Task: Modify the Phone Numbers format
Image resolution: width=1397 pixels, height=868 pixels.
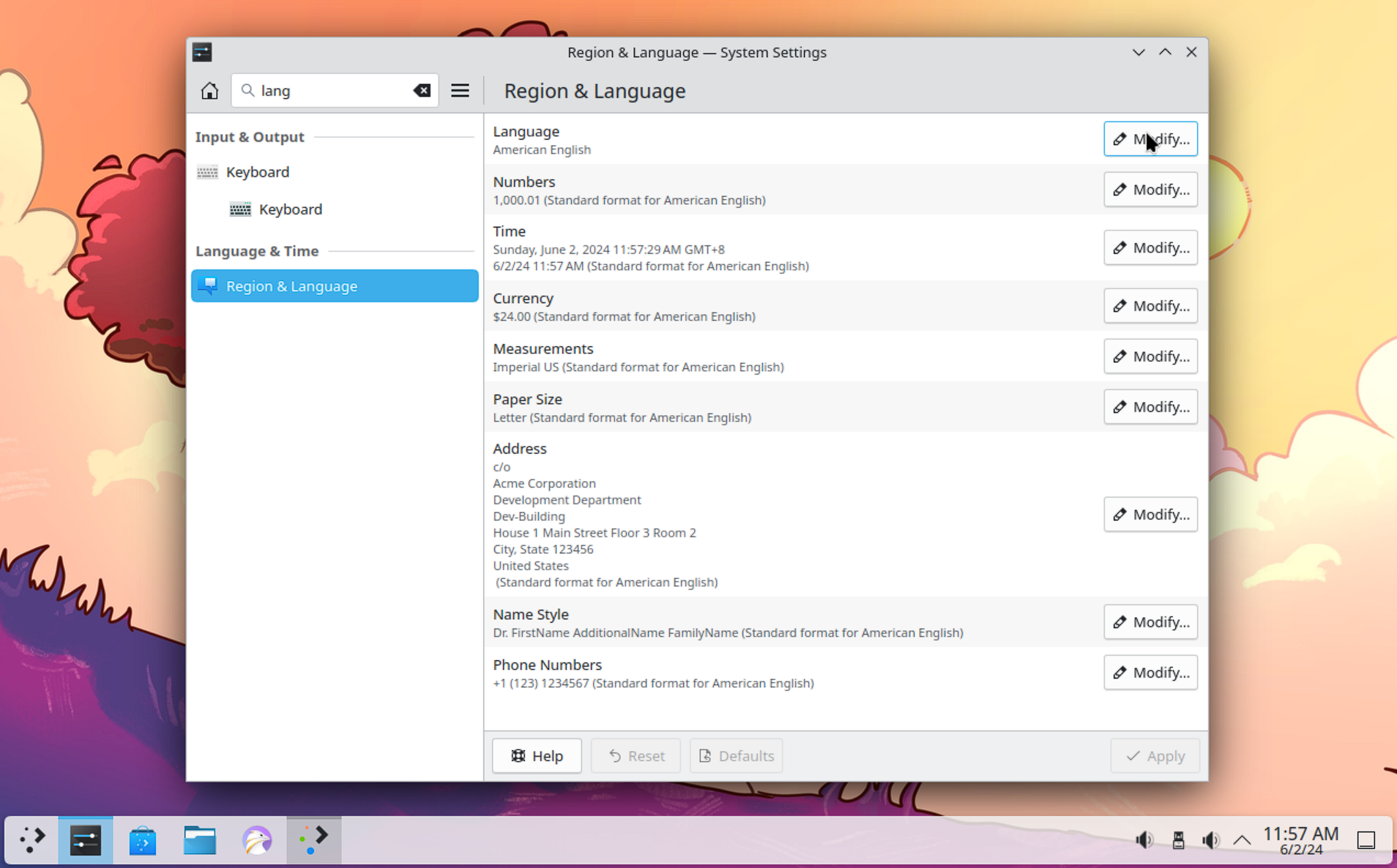Action: click(1150, 673)
